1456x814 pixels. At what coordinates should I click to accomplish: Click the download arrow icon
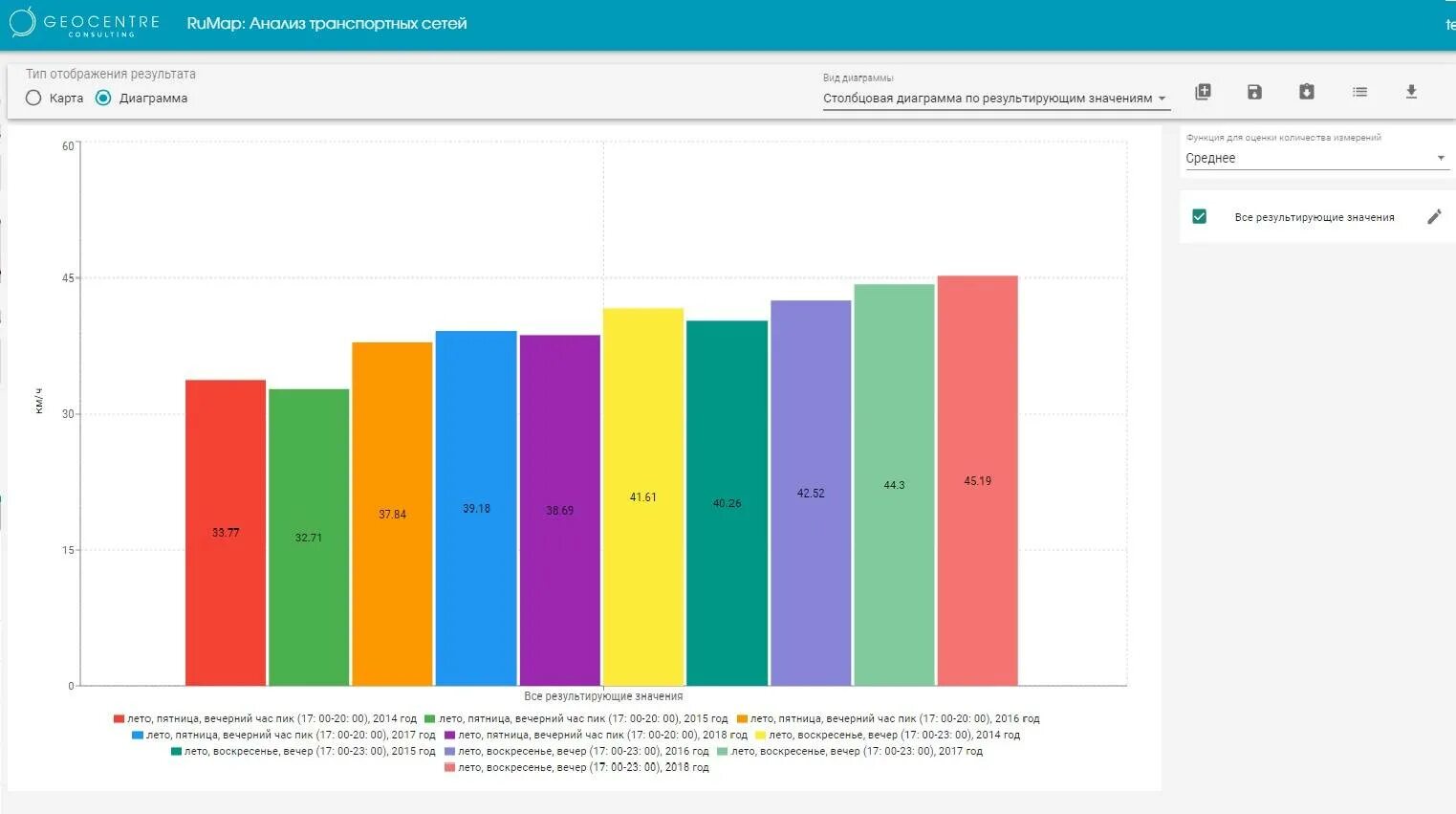[1411, 92]
